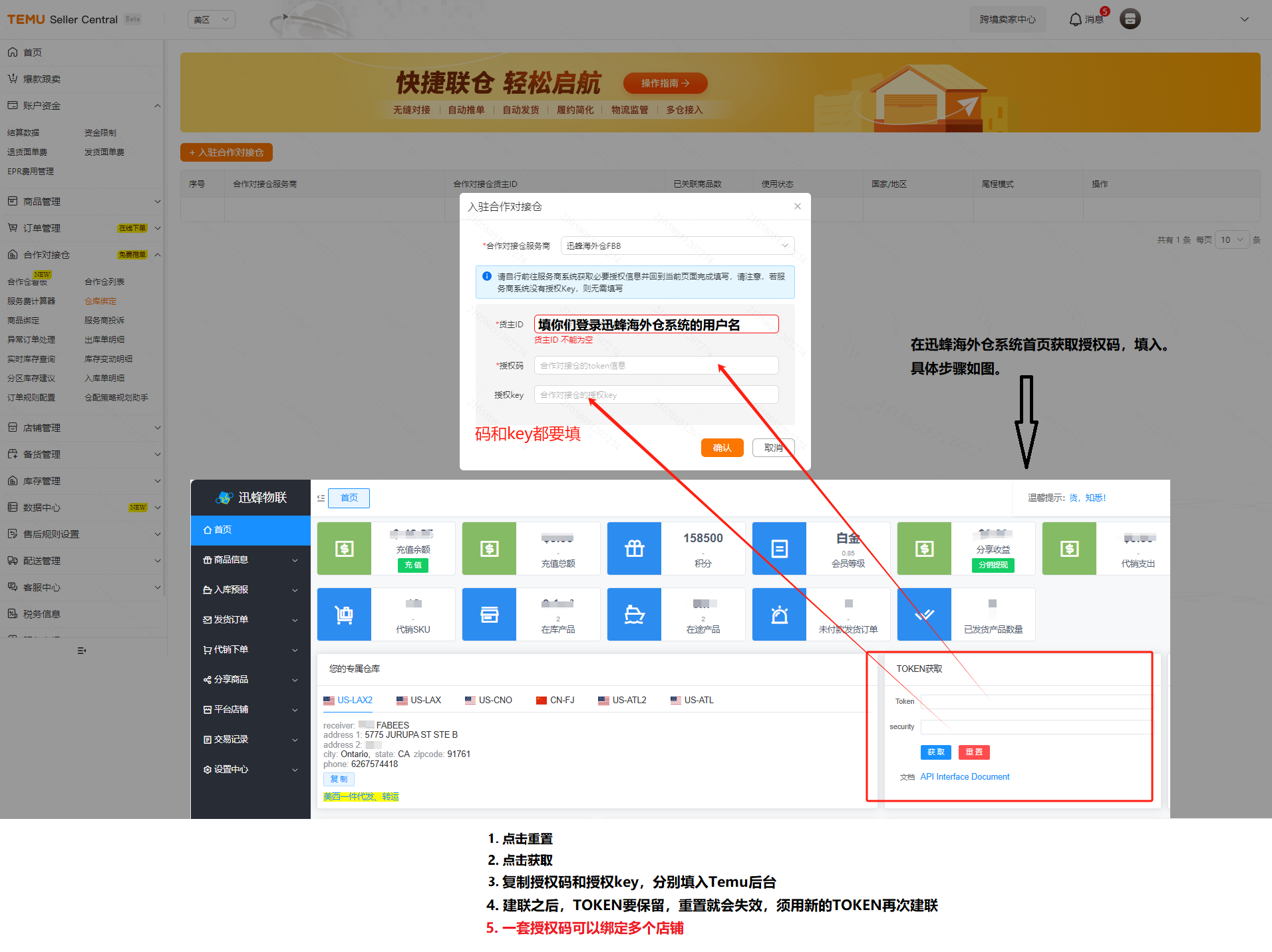Screen dimensions: 1272x952
Task: Open the user avatar icon
Action: pyautogui.click(x=1130, y=19)
